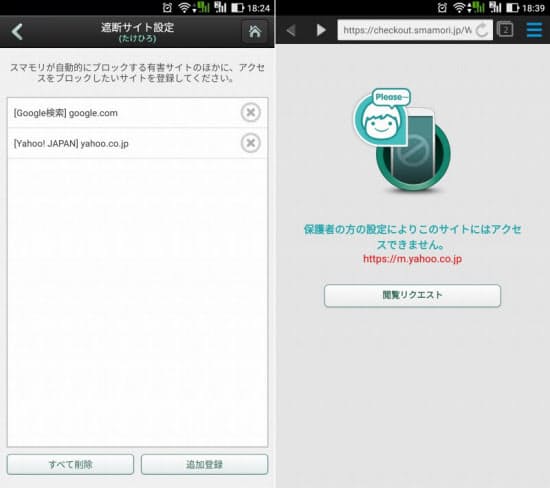Go back using the left chevron arrow
The width and height of the screenshot is (550, 488).
17,32
